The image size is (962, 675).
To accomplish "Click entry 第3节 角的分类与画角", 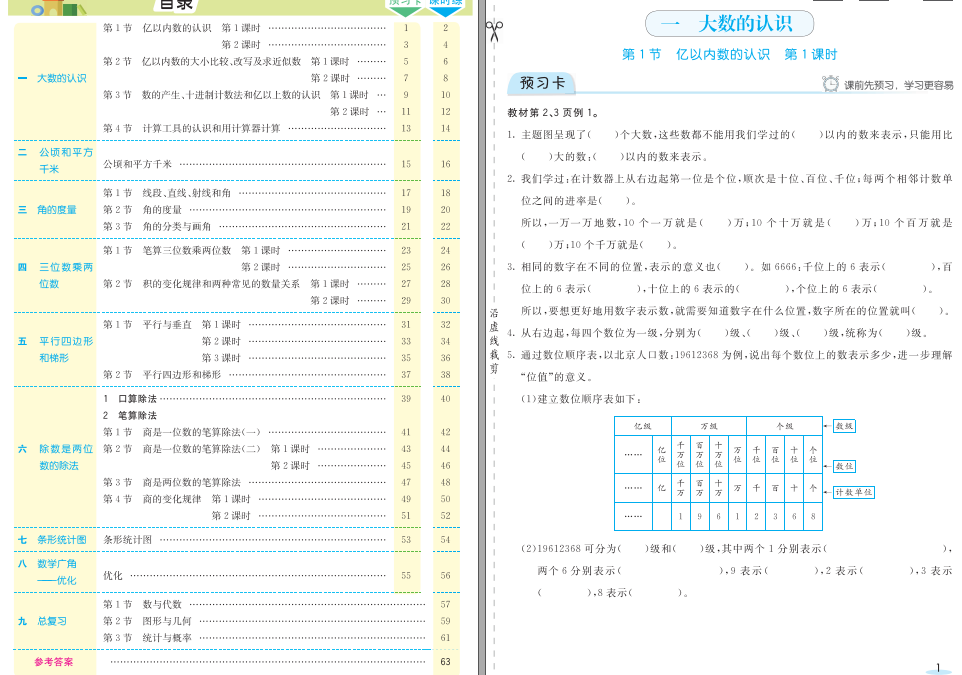I will [157, 226].
